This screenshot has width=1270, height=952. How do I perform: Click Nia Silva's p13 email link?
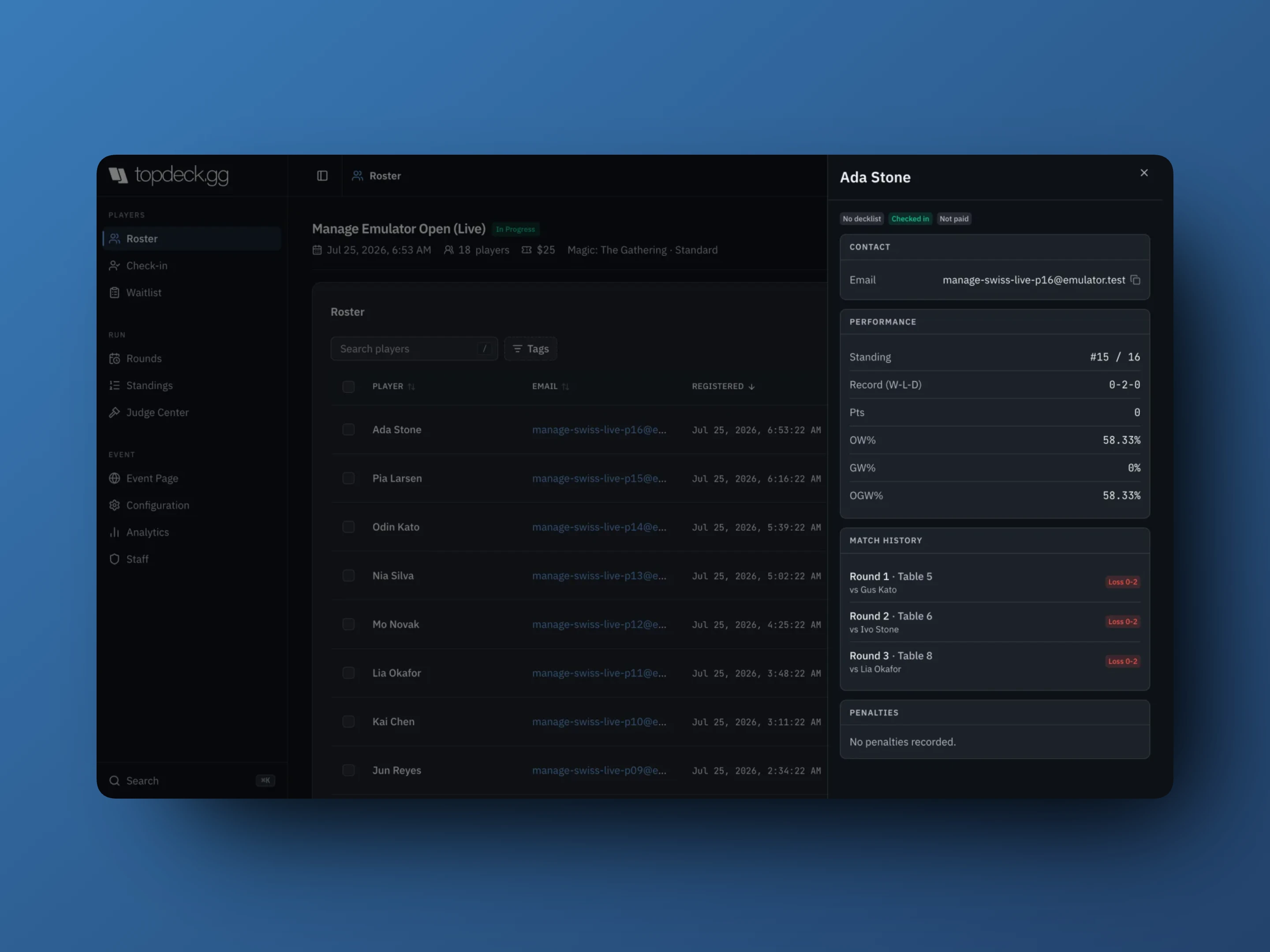pyautogui.click(x=599, y=576)
